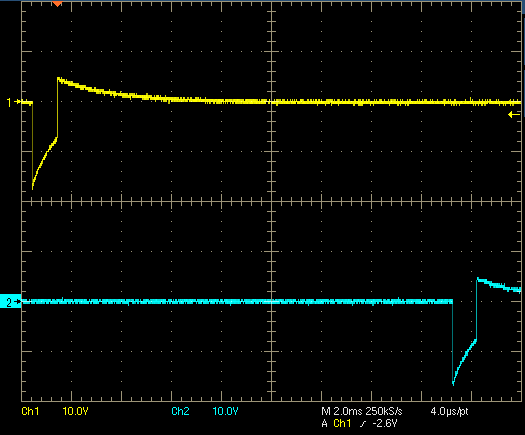Image resolution: width=525 pixels, height=435 pixels.
Task: Click the flat cyan Channel 2 baseline
Action: pos(237,301)
